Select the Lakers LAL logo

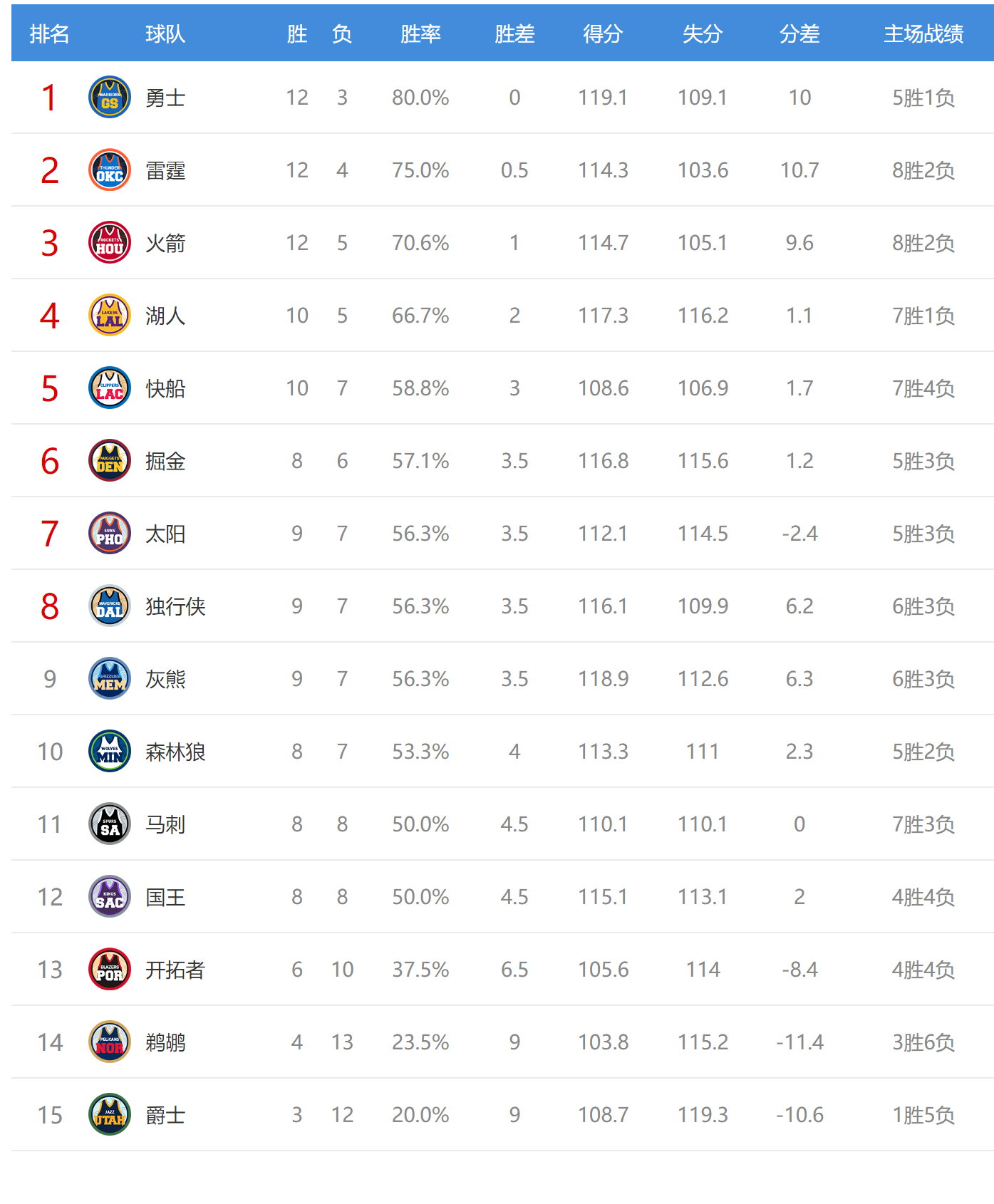click(x=110, y=315)
